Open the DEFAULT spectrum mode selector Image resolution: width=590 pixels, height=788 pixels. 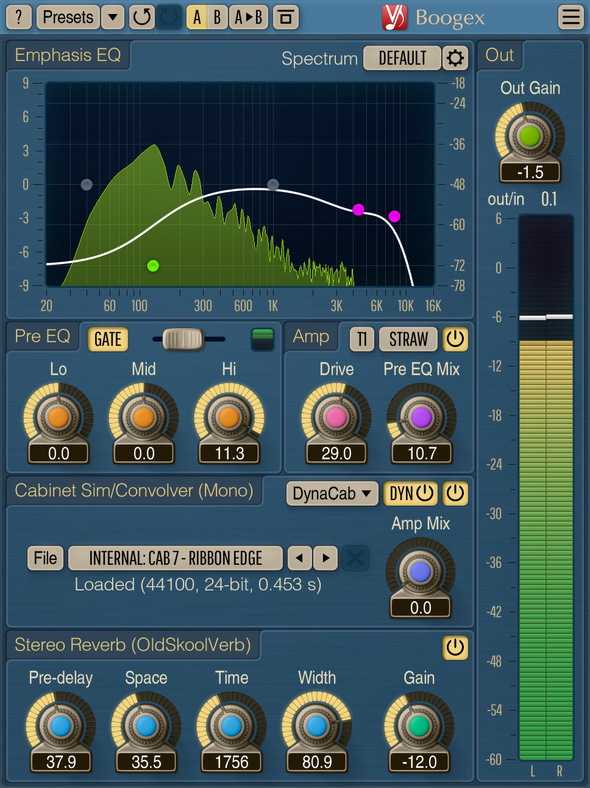[402, 58]
